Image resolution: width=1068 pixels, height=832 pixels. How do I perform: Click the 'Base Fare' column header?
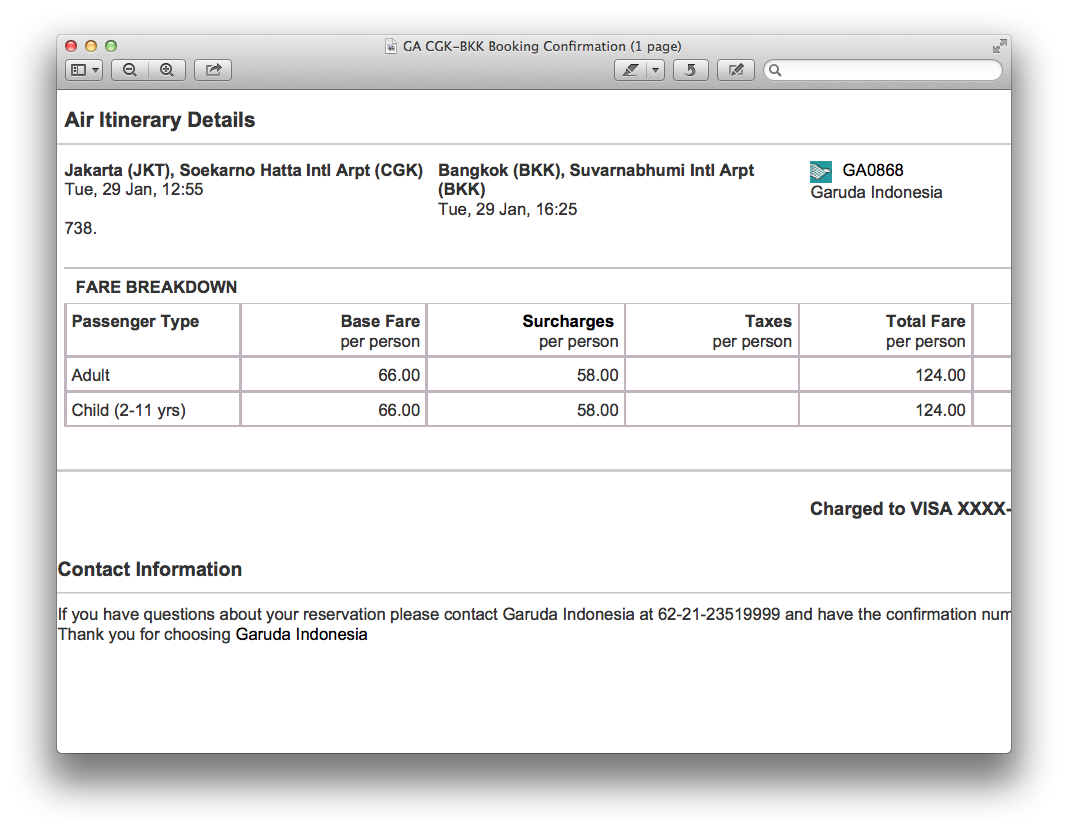coord(380,321)
